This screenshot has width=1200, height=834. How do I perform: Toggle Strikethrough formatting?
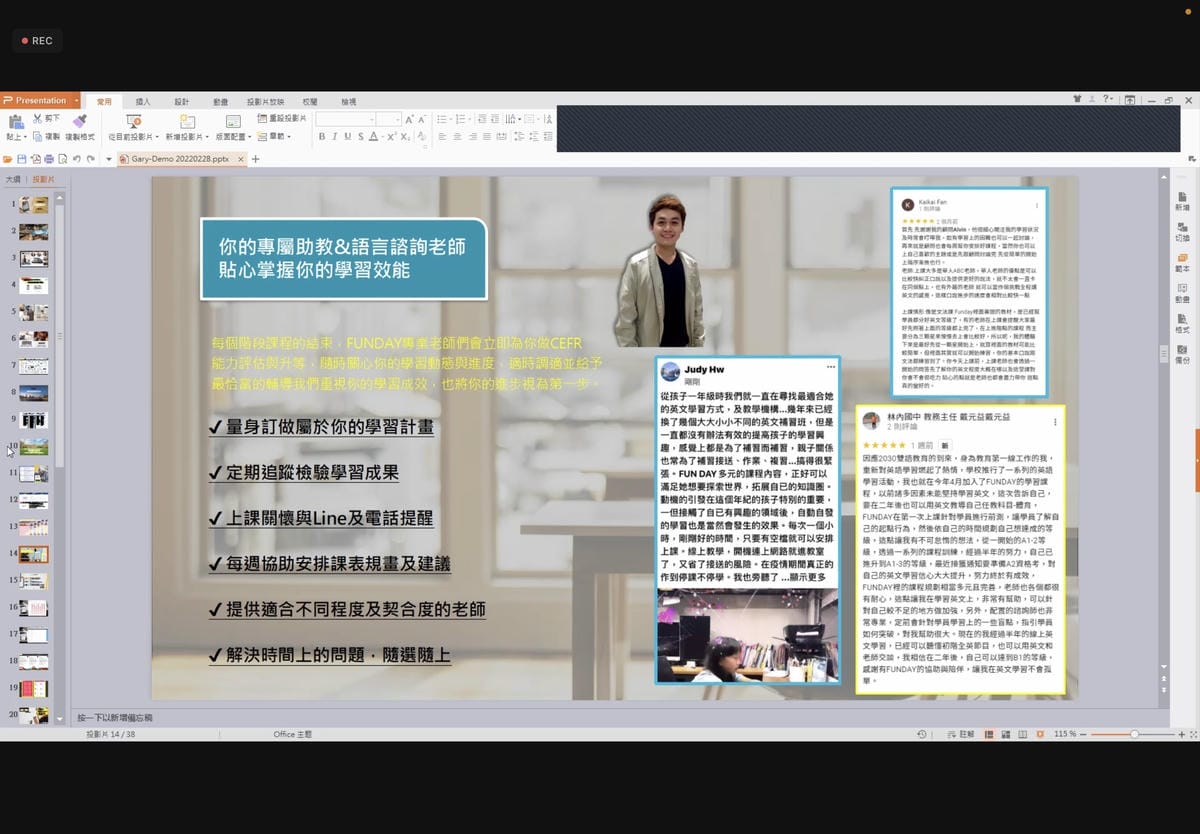pos(361,136)
